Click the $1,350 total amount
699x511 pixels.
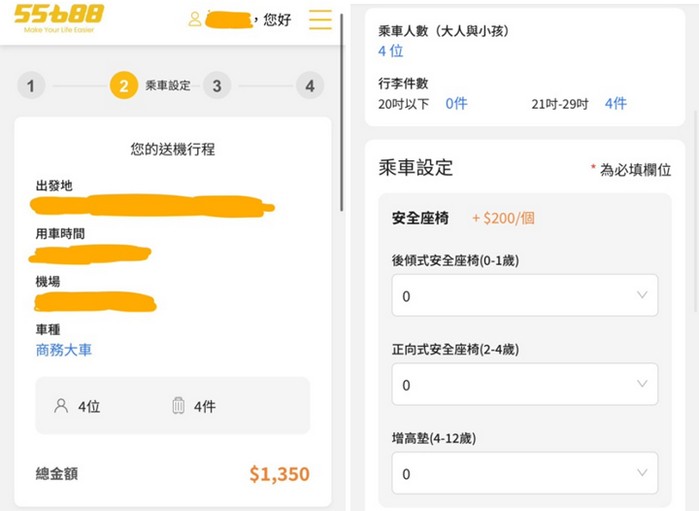point(279,474)
